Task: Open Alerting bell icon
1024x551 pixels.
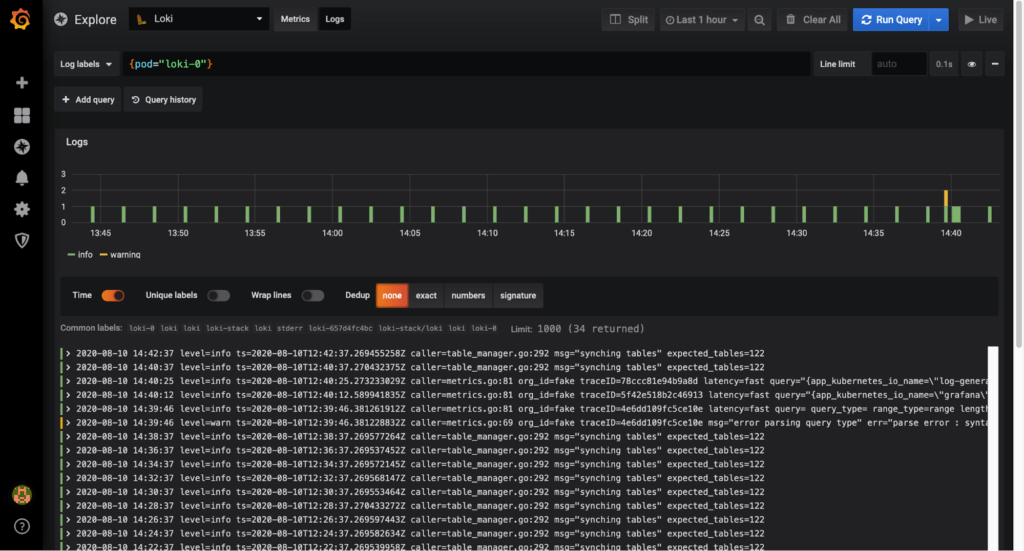Action: (21, 178)
